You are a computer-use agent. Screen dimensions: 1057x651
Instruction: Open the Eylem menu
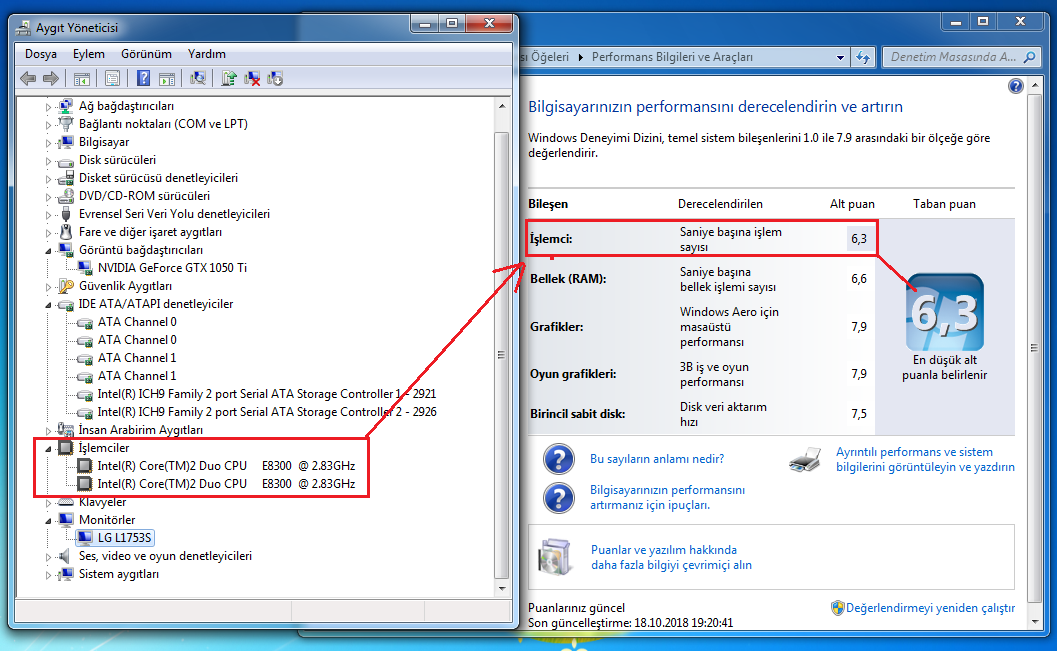click(x=89, y=54)
